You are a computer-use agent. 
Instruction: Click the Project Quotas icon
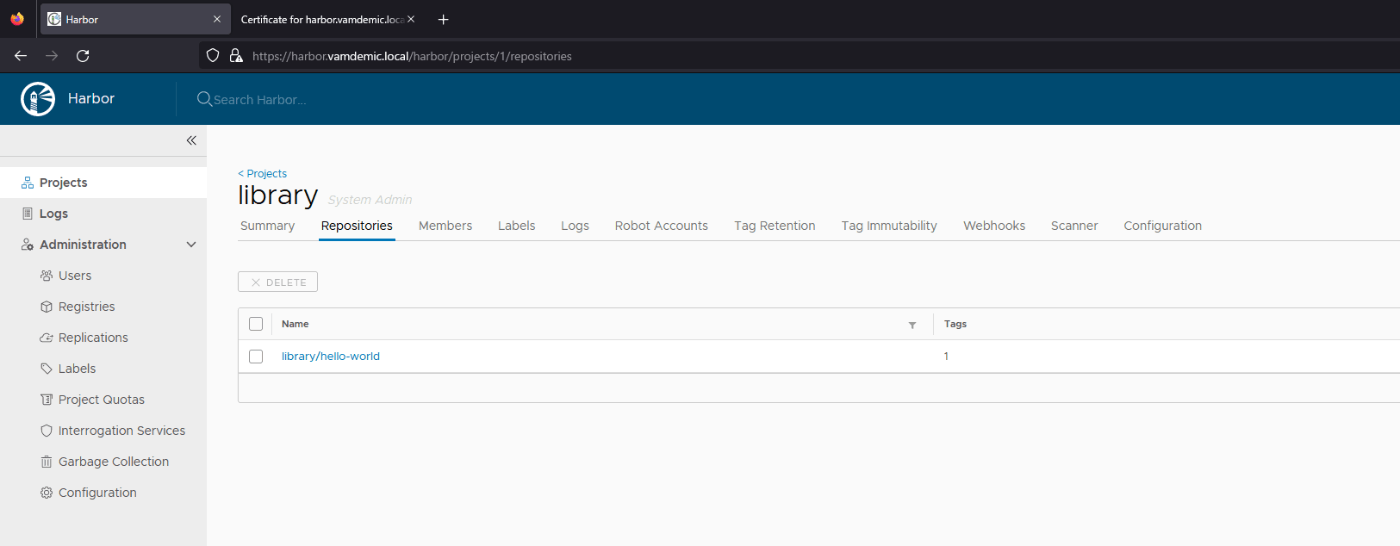[x=46, y=400]
